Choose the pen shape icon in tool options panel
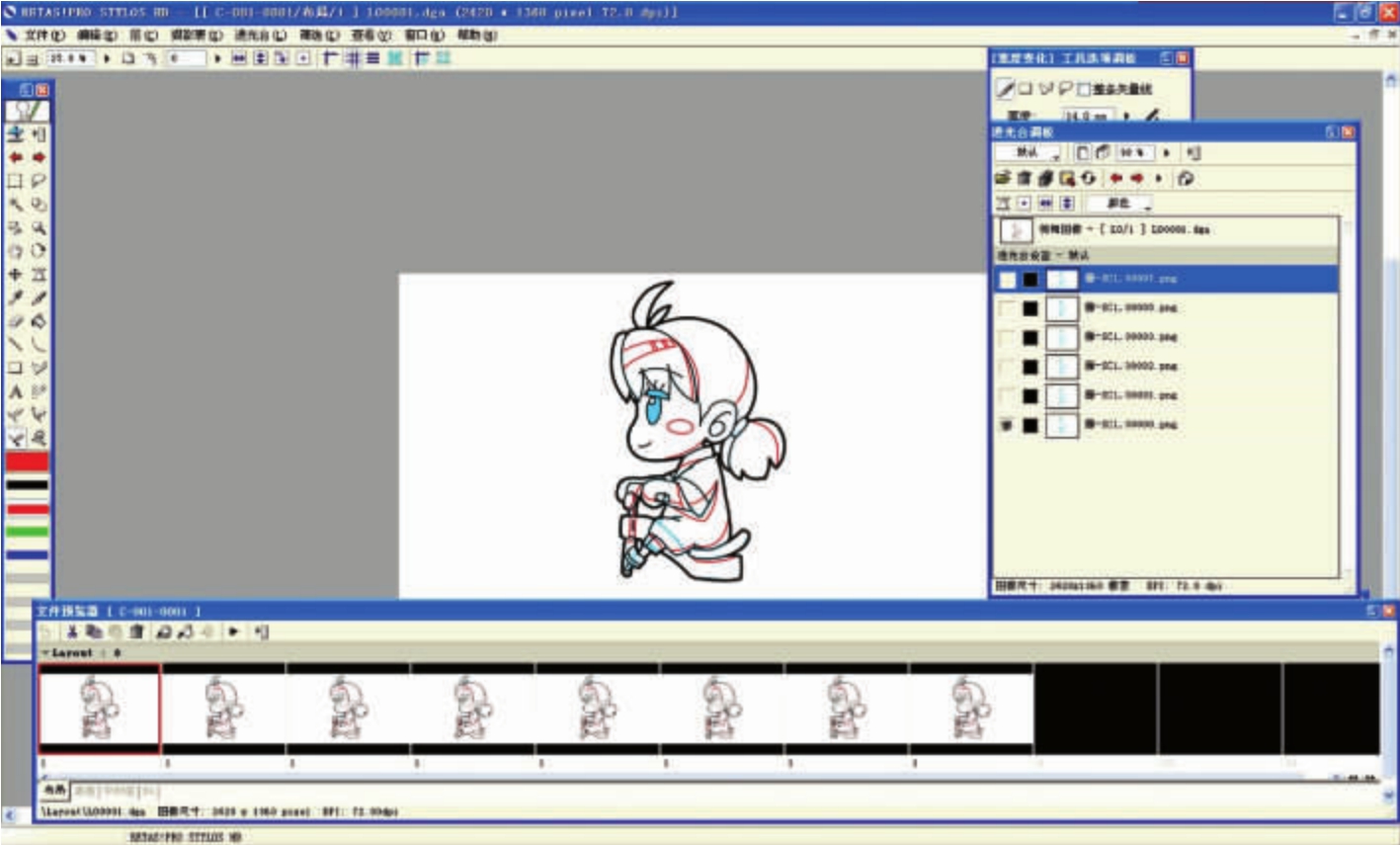Screen dimensions: 1400x845 tap(1005, 89)
